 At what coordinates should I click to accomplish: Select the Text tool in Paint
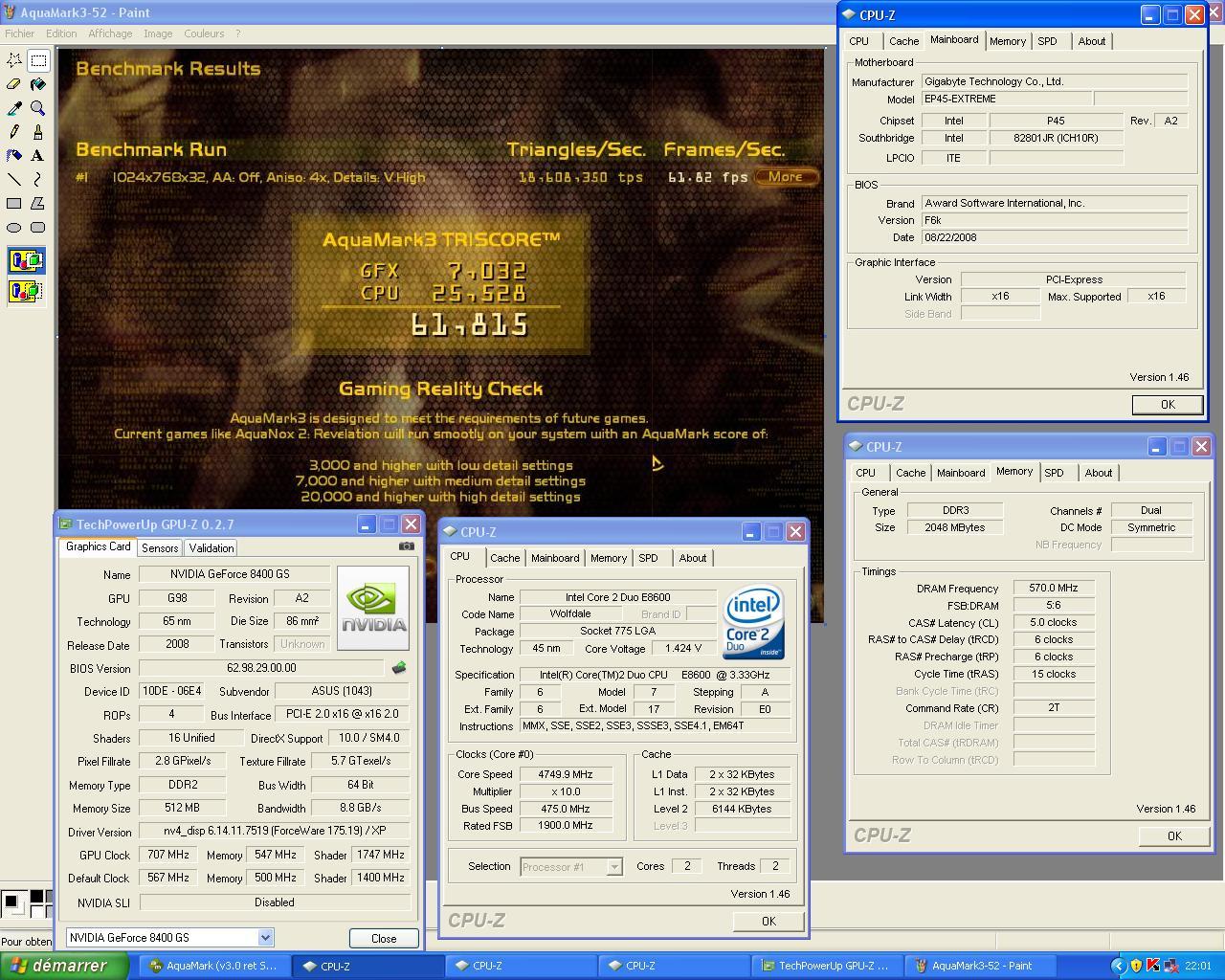[x=38, y=155]
